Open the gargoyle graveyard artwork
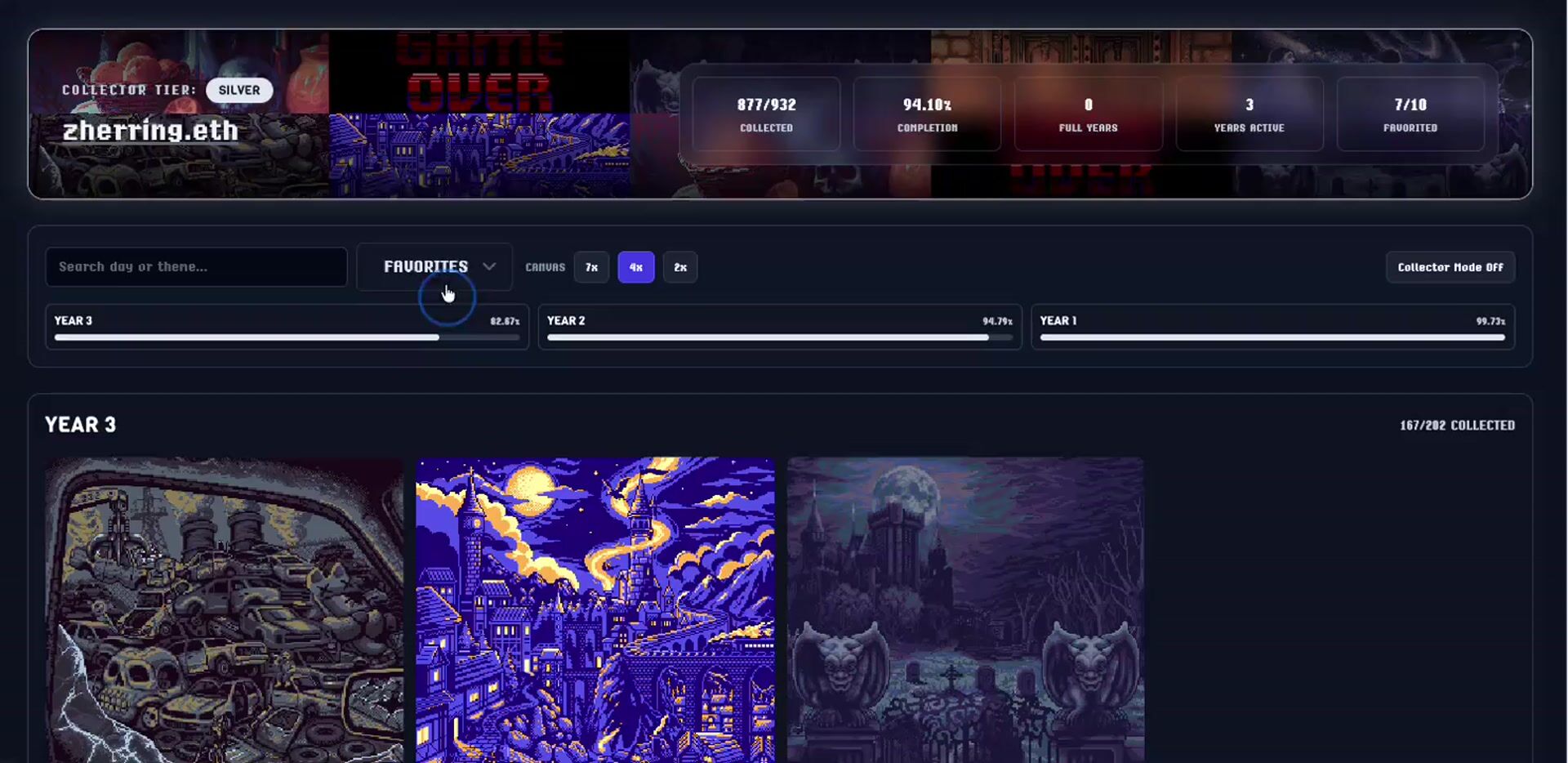The width and height of the screenshot is (1568, 763). point(966,609)
